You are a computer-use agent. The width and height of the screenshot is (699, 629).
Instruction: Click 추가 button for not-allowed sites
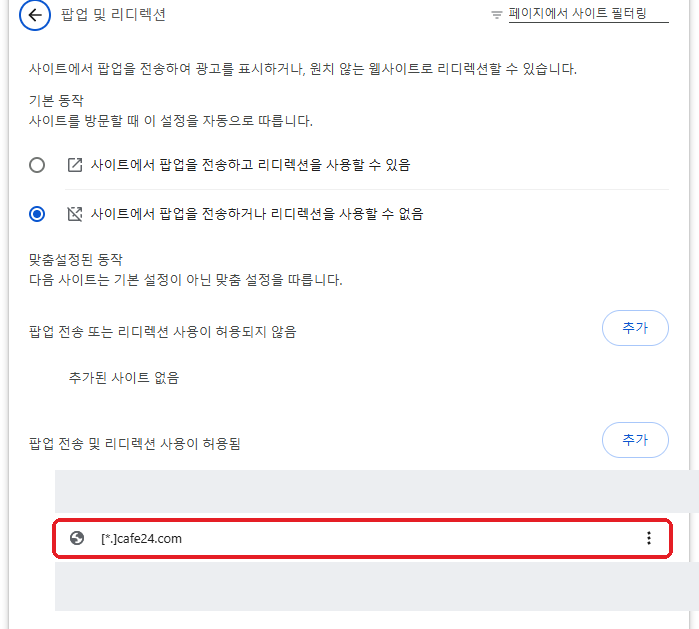[x=635, y=328]
